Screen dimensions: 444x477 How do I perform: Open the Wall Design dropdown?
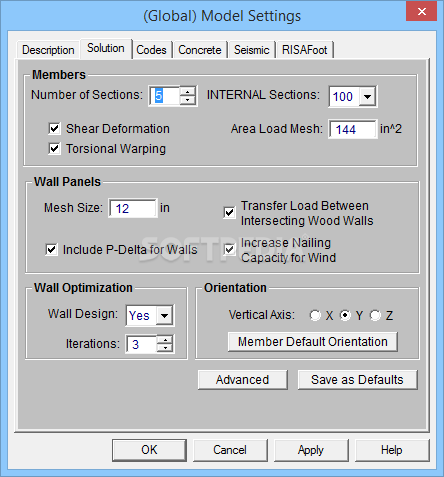point(164,315)
